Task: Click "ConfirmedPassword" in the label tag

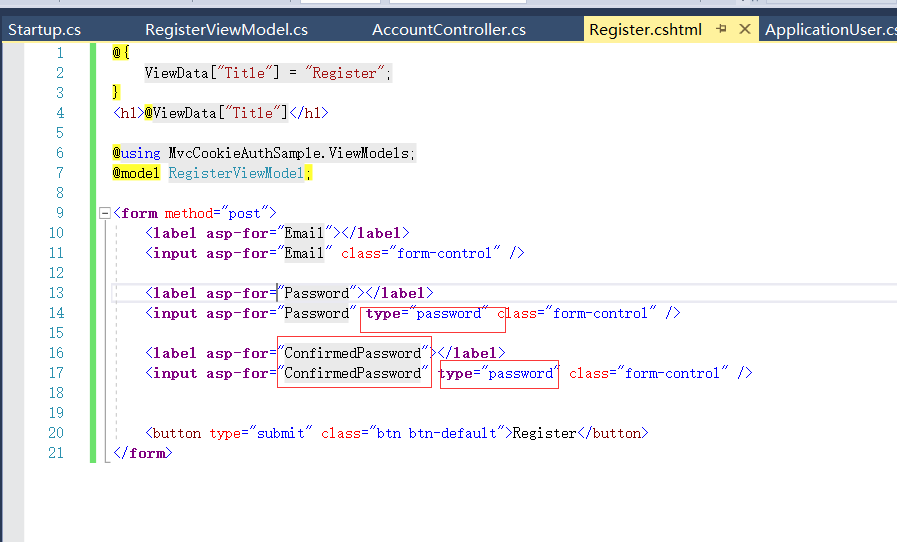Action: 353,354
